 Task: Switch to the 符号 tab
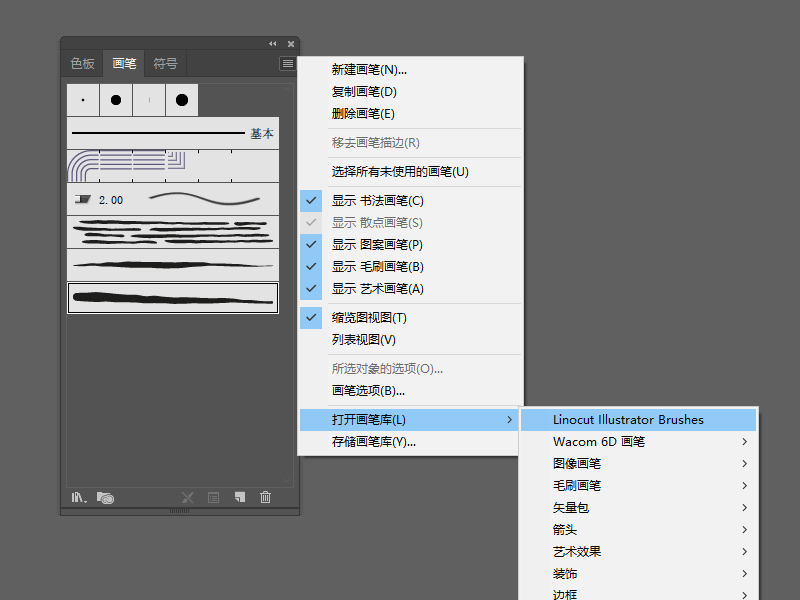point(165,63)
